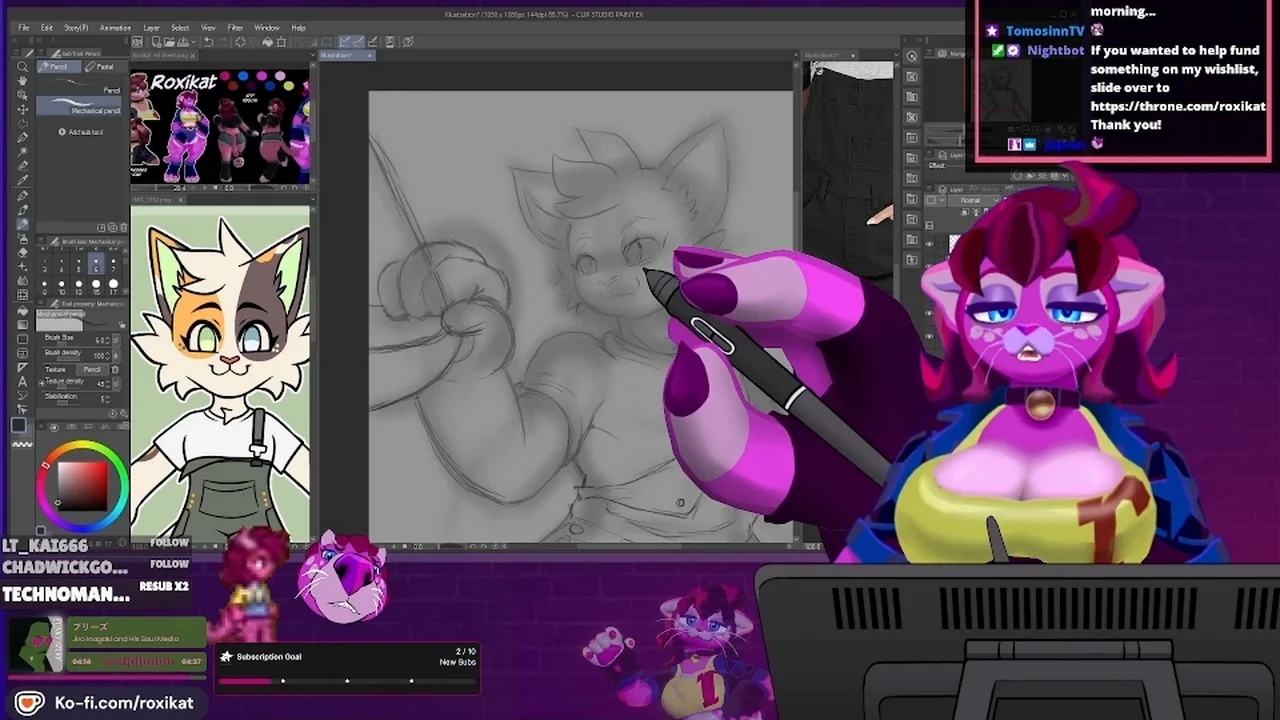Select the Hand move tool

(x=22, y=81)
